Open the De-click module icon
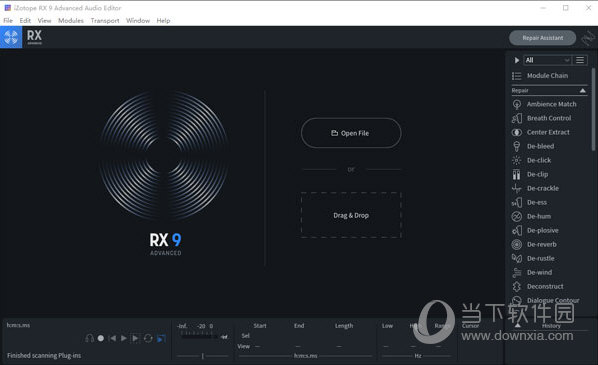The width and height of the screenshot is (598, 365). pyautogui.click(x=517, y=161)
